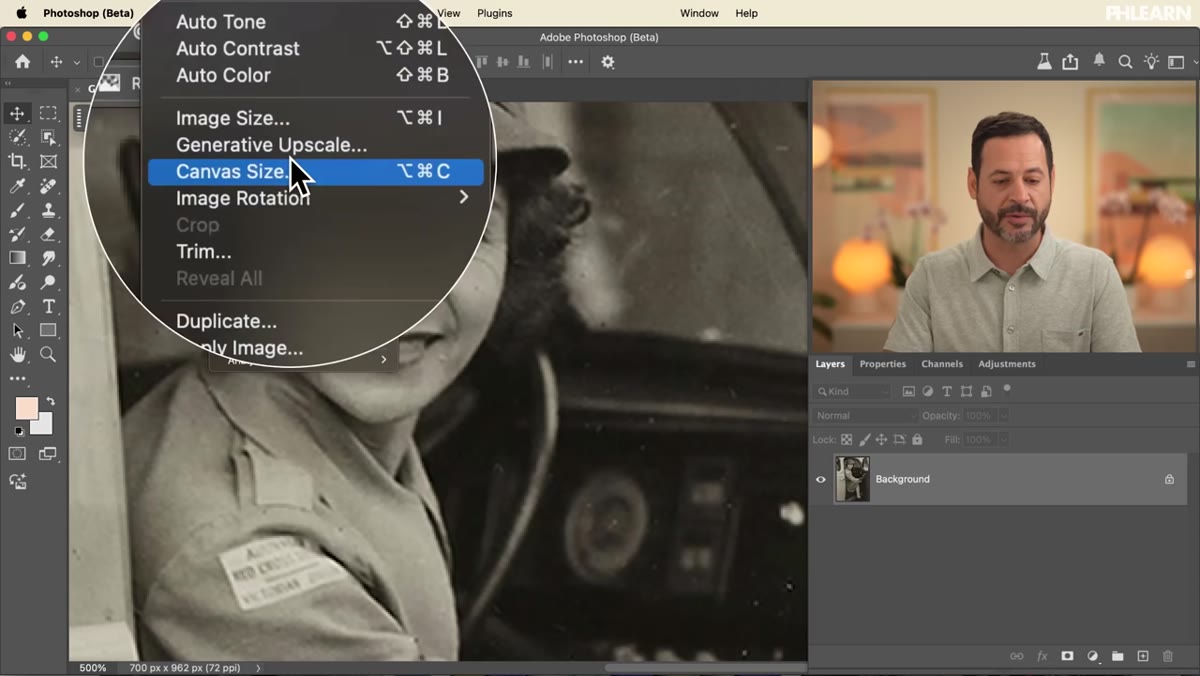Activate the Crop tool
The width and height of the screenshot is (1200, 676).
(x=17, y=161)
